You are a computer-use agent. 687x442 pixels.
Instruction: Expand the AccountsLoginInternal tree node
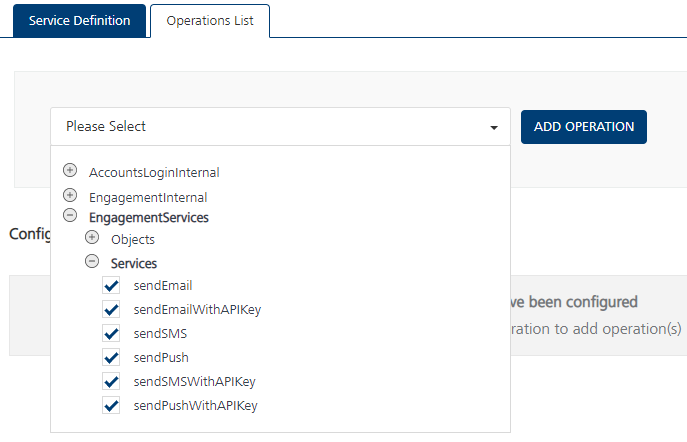(70, 171)
